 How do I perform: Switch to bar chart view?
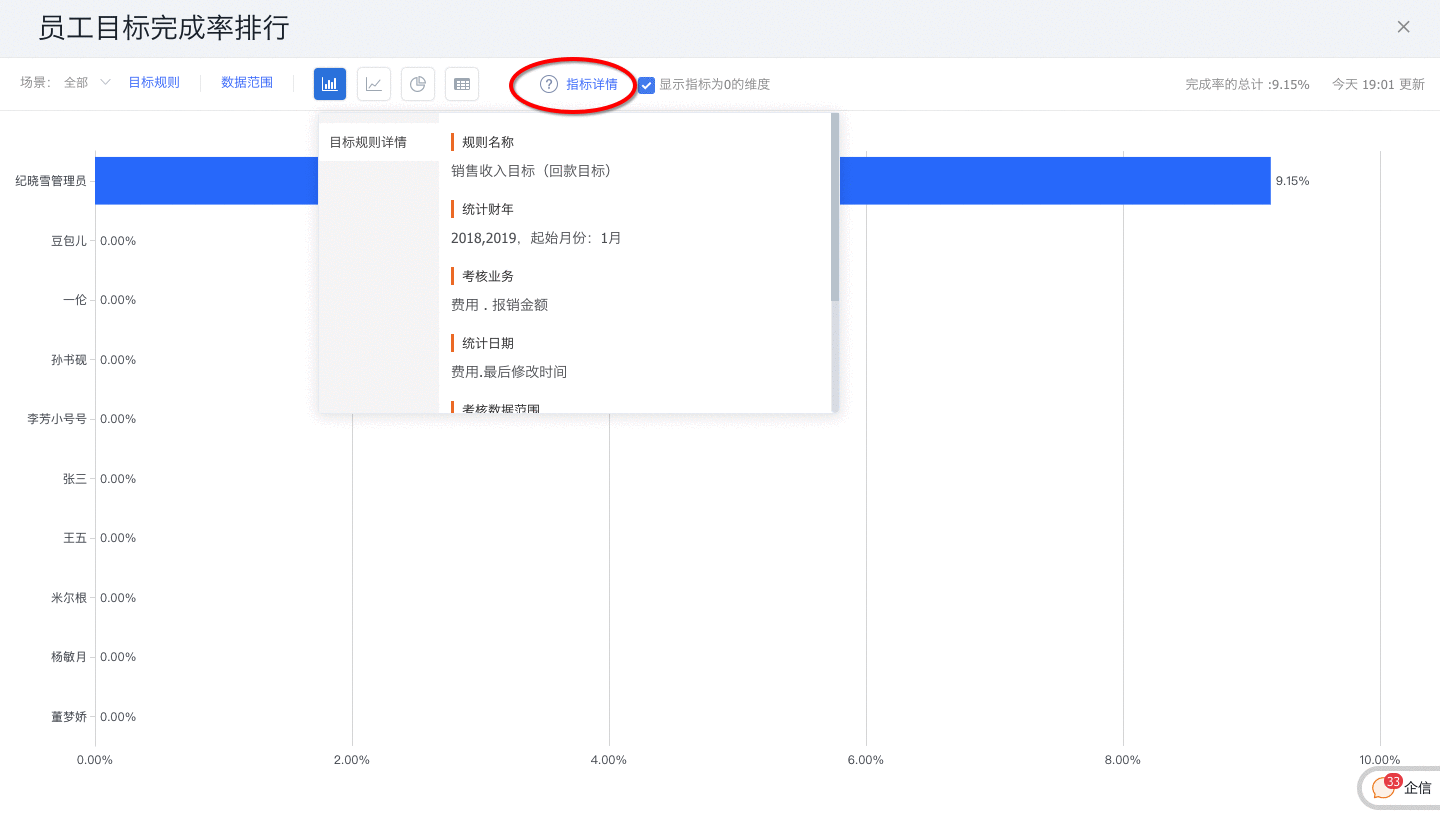click(x=330, y=84)
